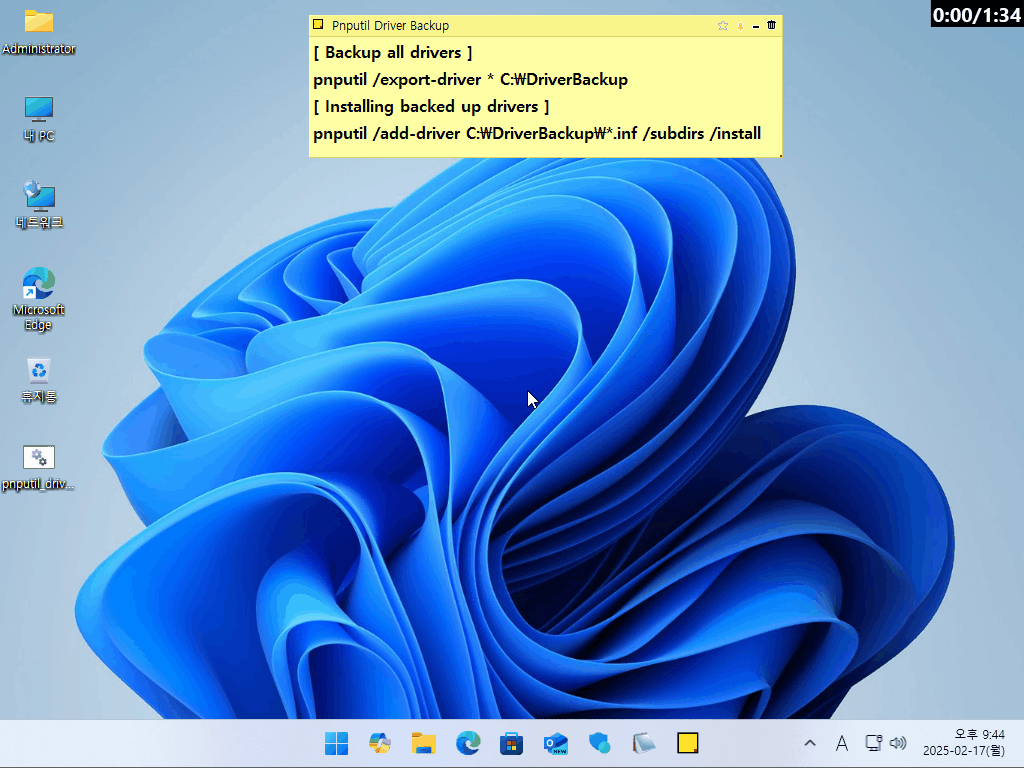This screenshot has height=768, width=1024.
Task: Toggle the IME input mode 'A' indicator
Action: (842, 743)
